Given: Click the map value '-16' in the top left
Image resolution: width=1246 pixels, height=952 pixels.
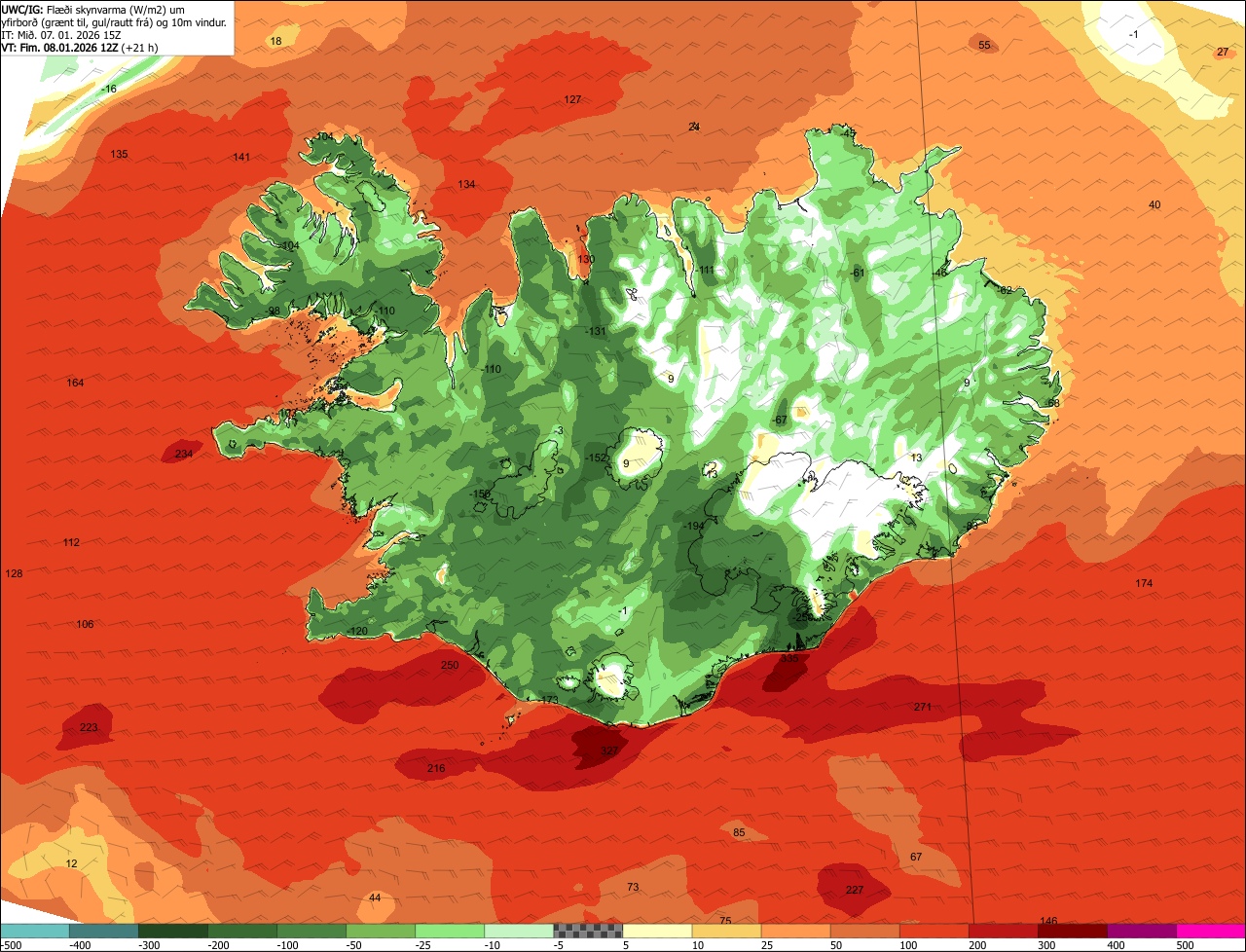Looking at the screenshot, I should coord(109,89).
